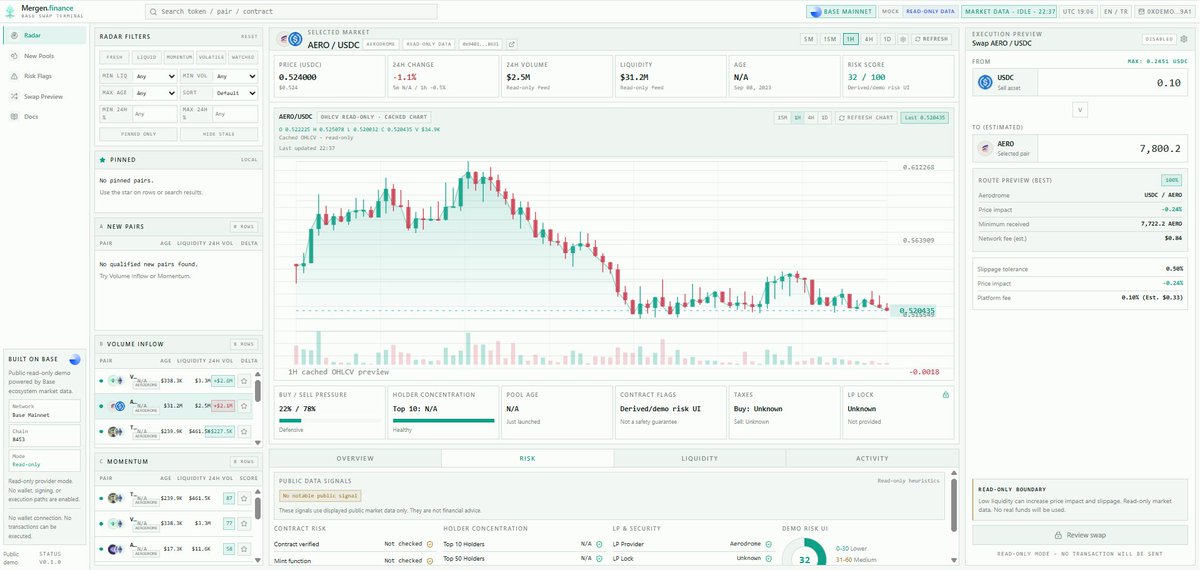Click the Pinned panel star icon
The image size is (1200, 570).
click(x=102, y=159)
